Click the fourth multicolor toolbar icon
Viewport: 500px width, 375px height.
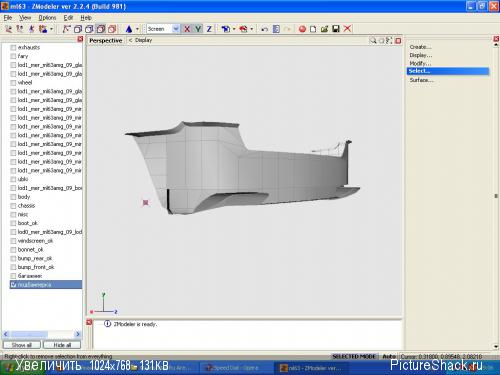click(x=43, y=29)
